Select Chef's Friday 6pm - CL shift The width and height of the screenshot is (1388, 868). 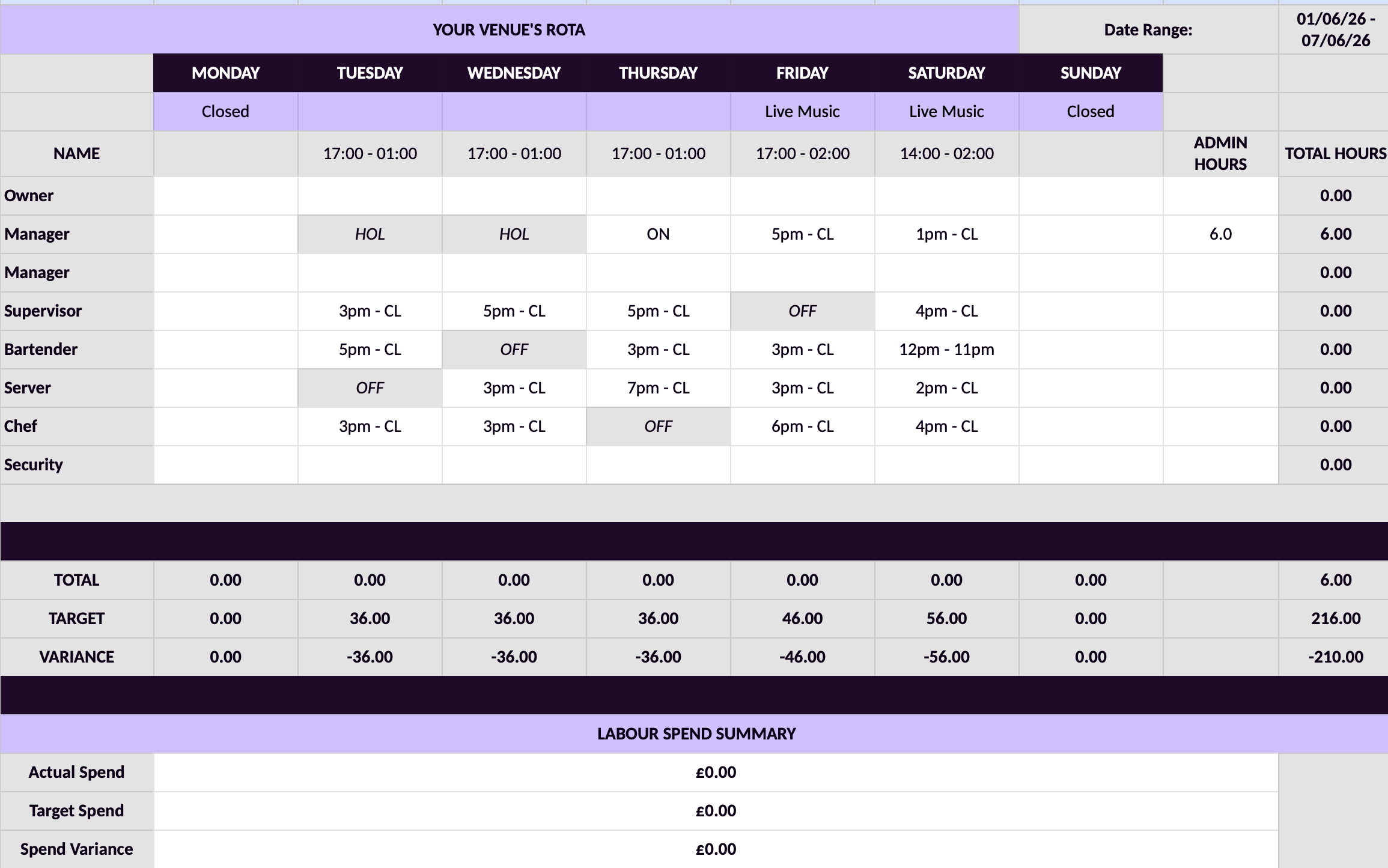802,426
